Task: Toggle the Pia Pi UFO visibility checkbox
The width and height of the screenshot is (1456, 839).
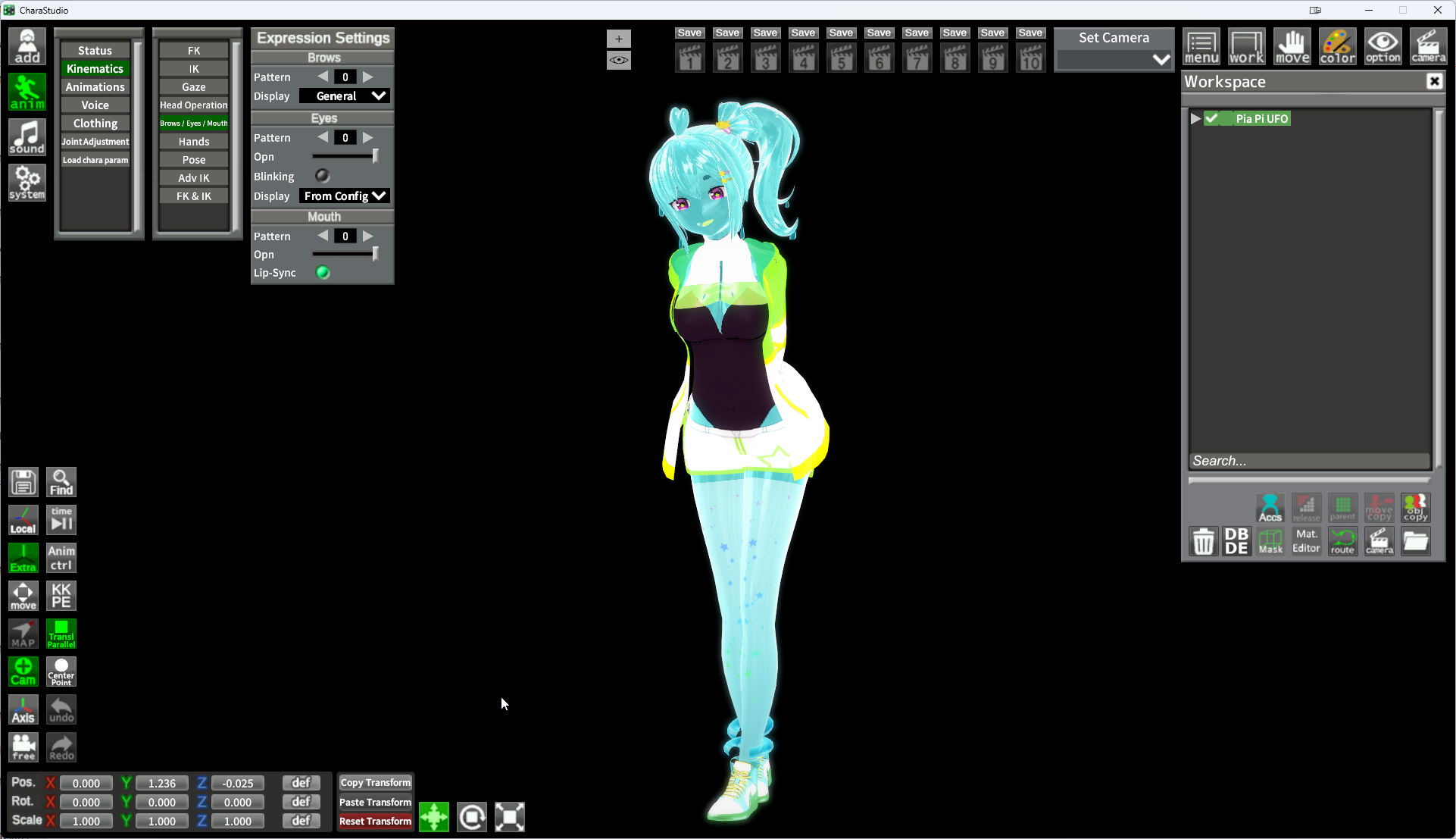Action: pos(1212,118)
